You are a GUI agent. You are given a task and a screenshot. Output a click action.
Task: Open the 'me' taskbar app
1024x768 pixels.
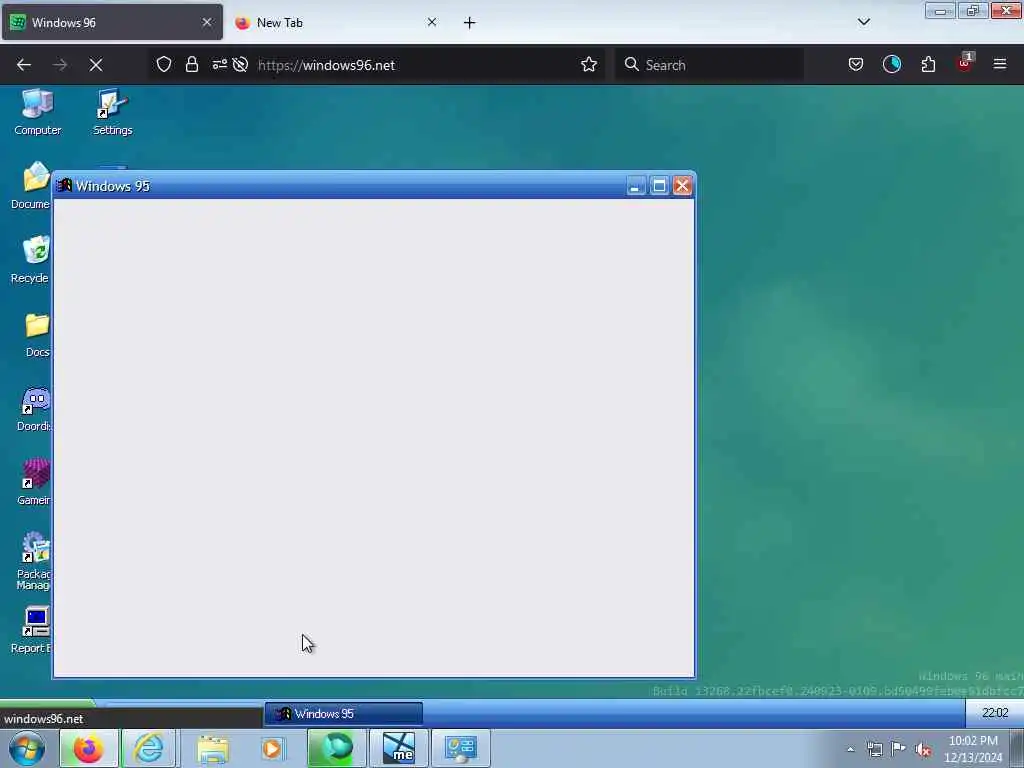point(398,748)
